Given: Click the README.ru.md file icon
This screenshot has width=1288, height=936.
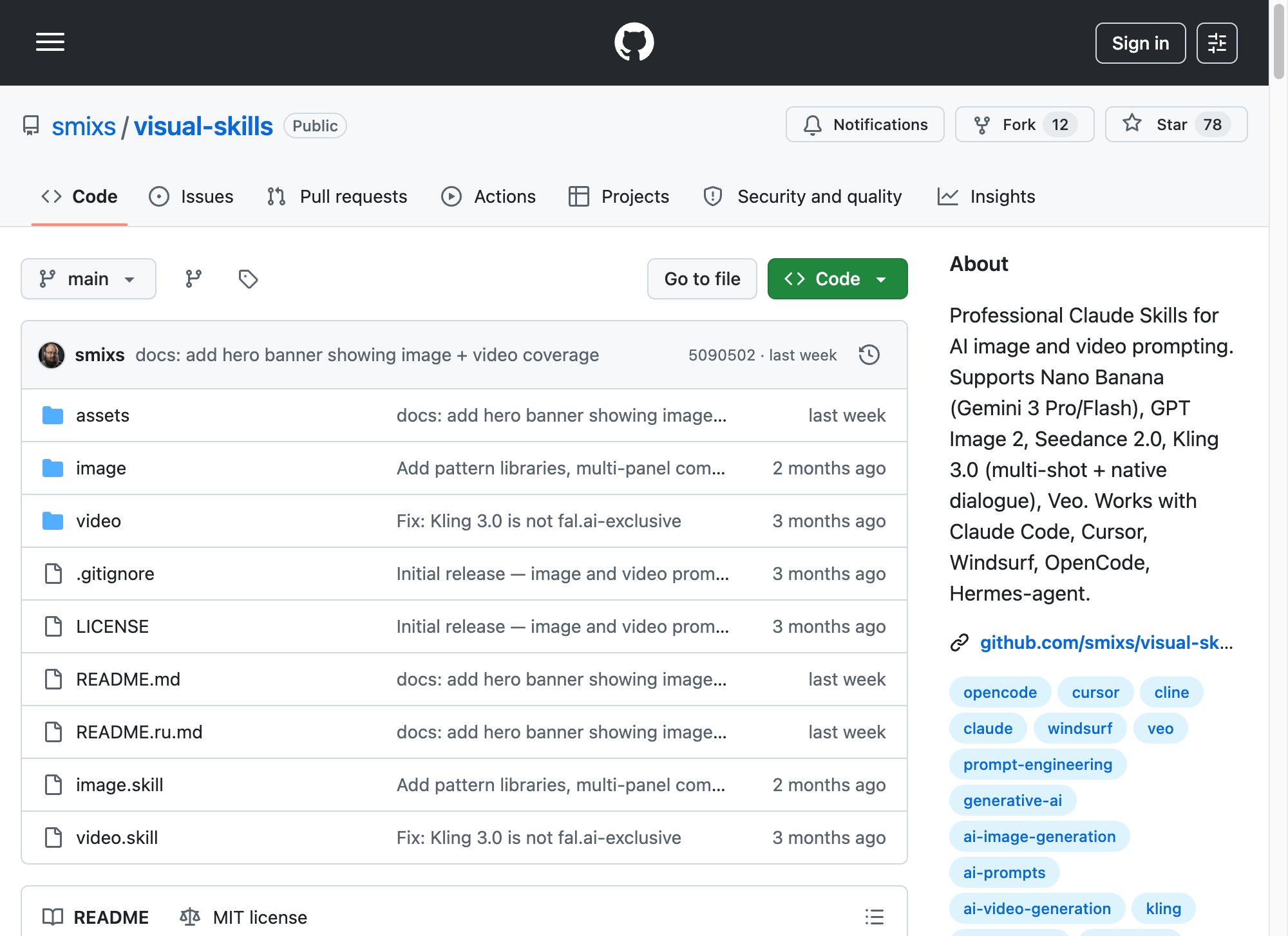Looking at the screenshot, I should 53,732.
